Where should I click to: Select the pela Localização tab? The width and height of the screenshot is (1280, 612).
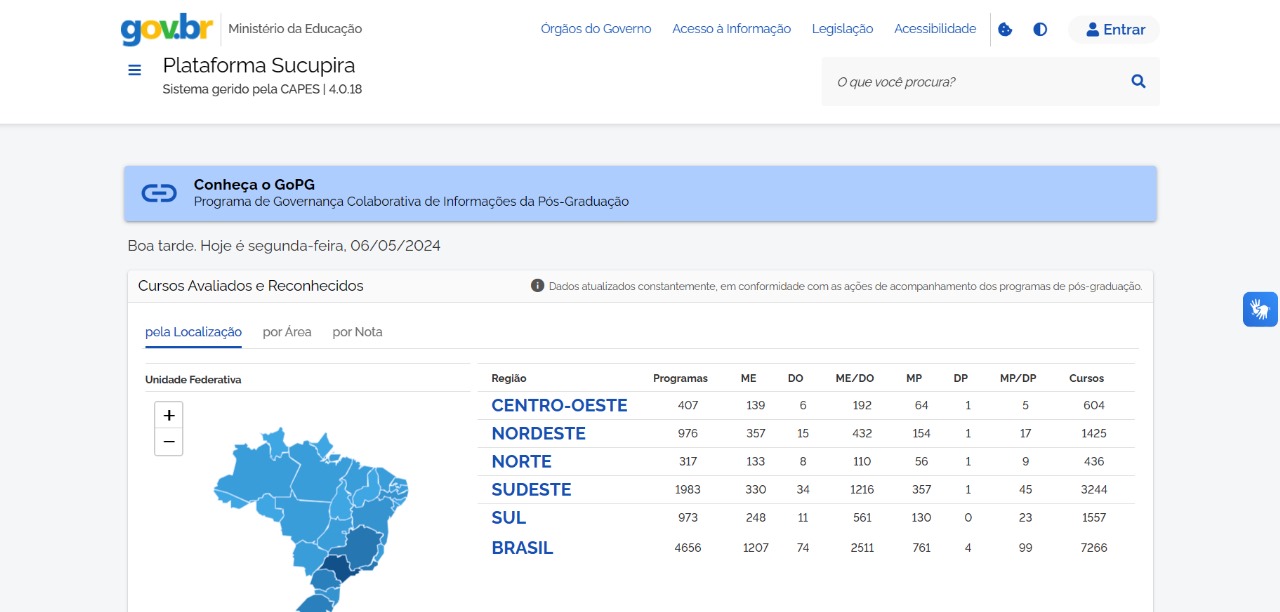click(193, 332)
